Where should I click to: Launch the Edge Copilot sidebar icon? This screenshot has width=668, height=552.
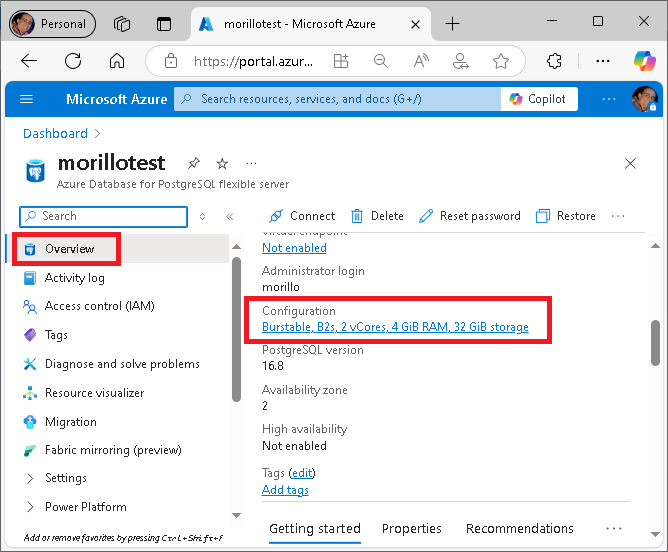[x=644, y=61]
